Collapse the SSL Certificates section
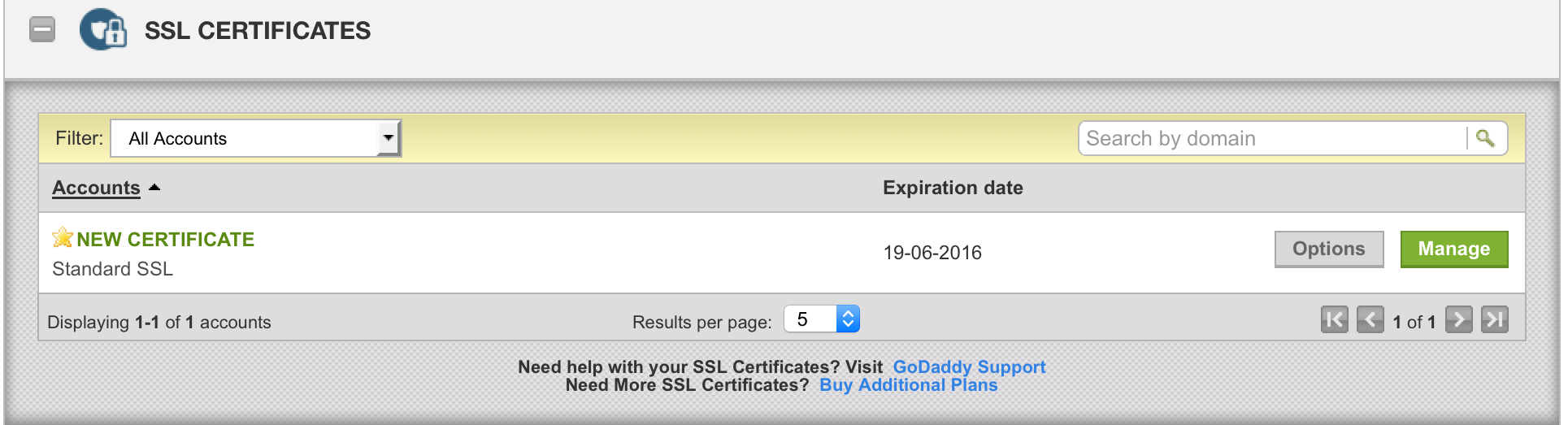The width and height of the screenshot is (1568, 425). click(x=42, y=30)
